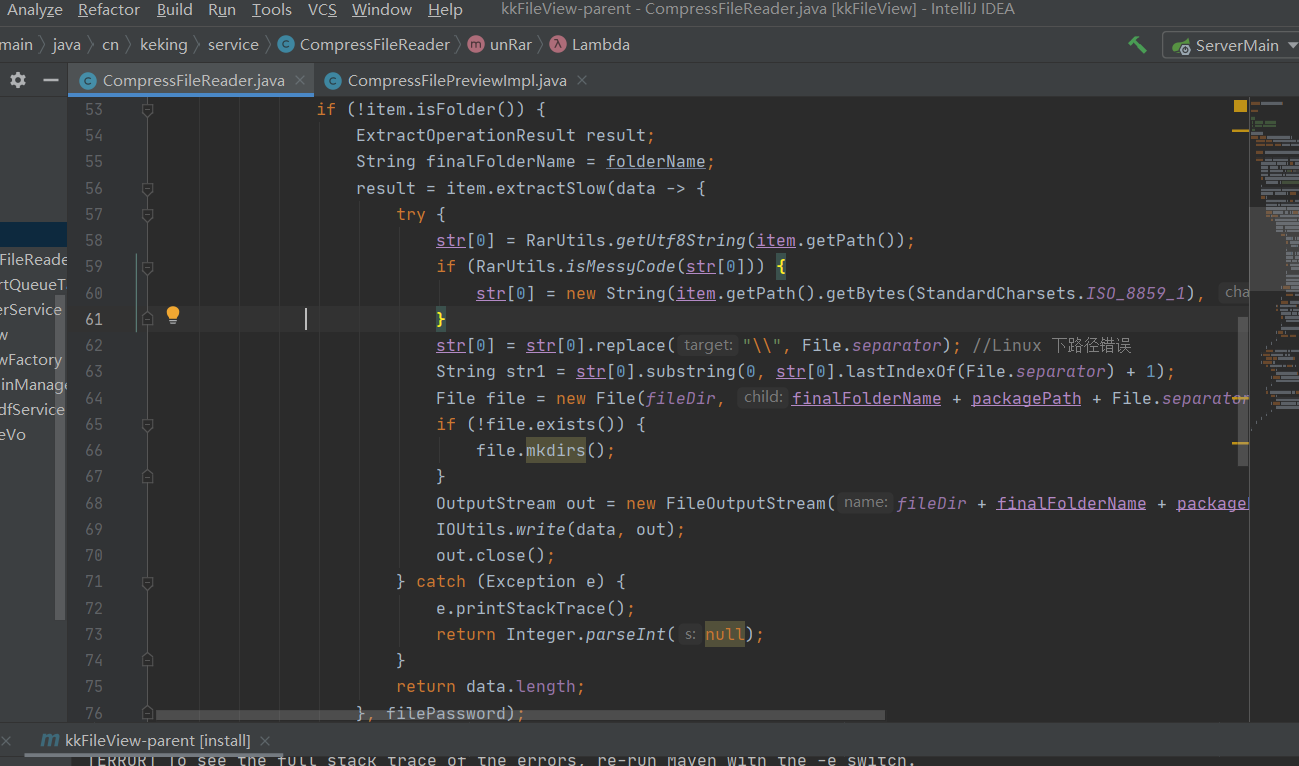Click line number 58 in the gutter

pos(93,240)
